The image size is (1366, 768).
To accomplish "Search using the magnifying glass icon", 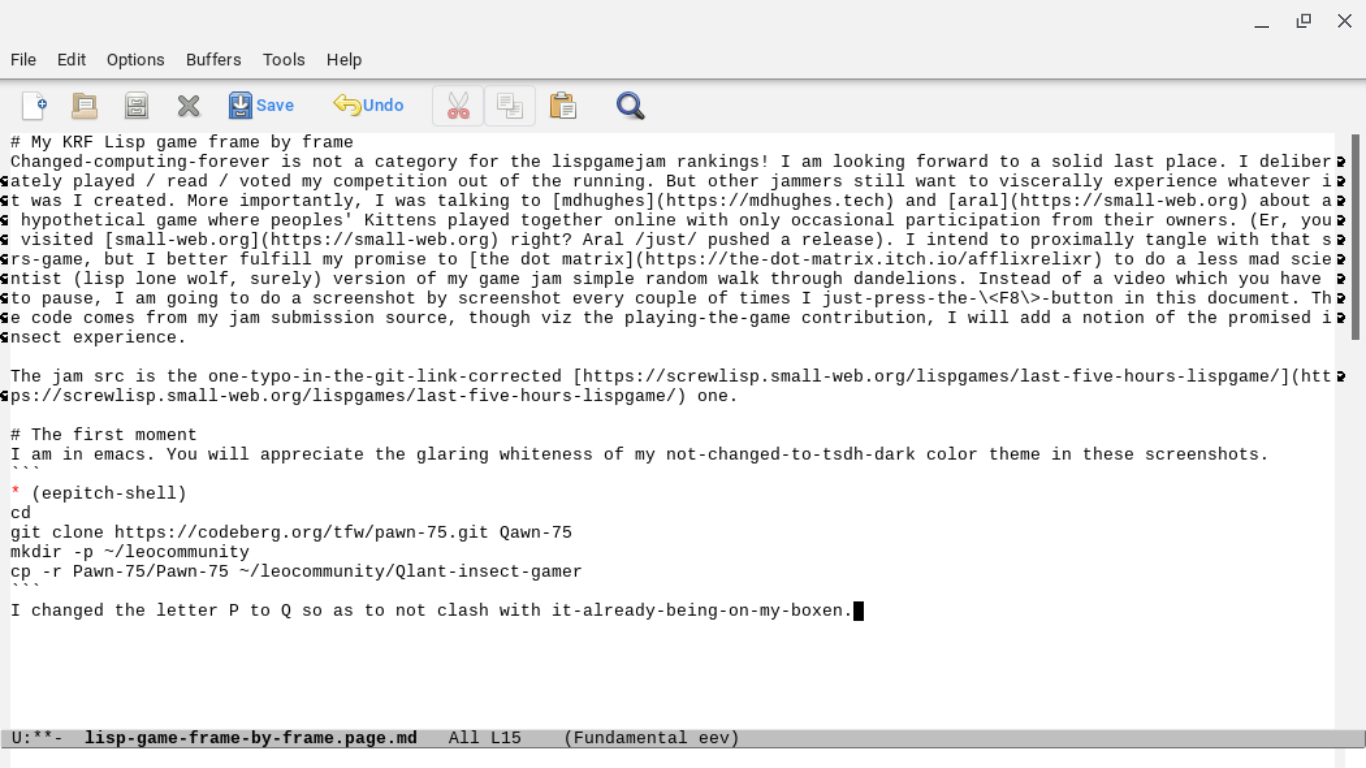I will 630,105.
